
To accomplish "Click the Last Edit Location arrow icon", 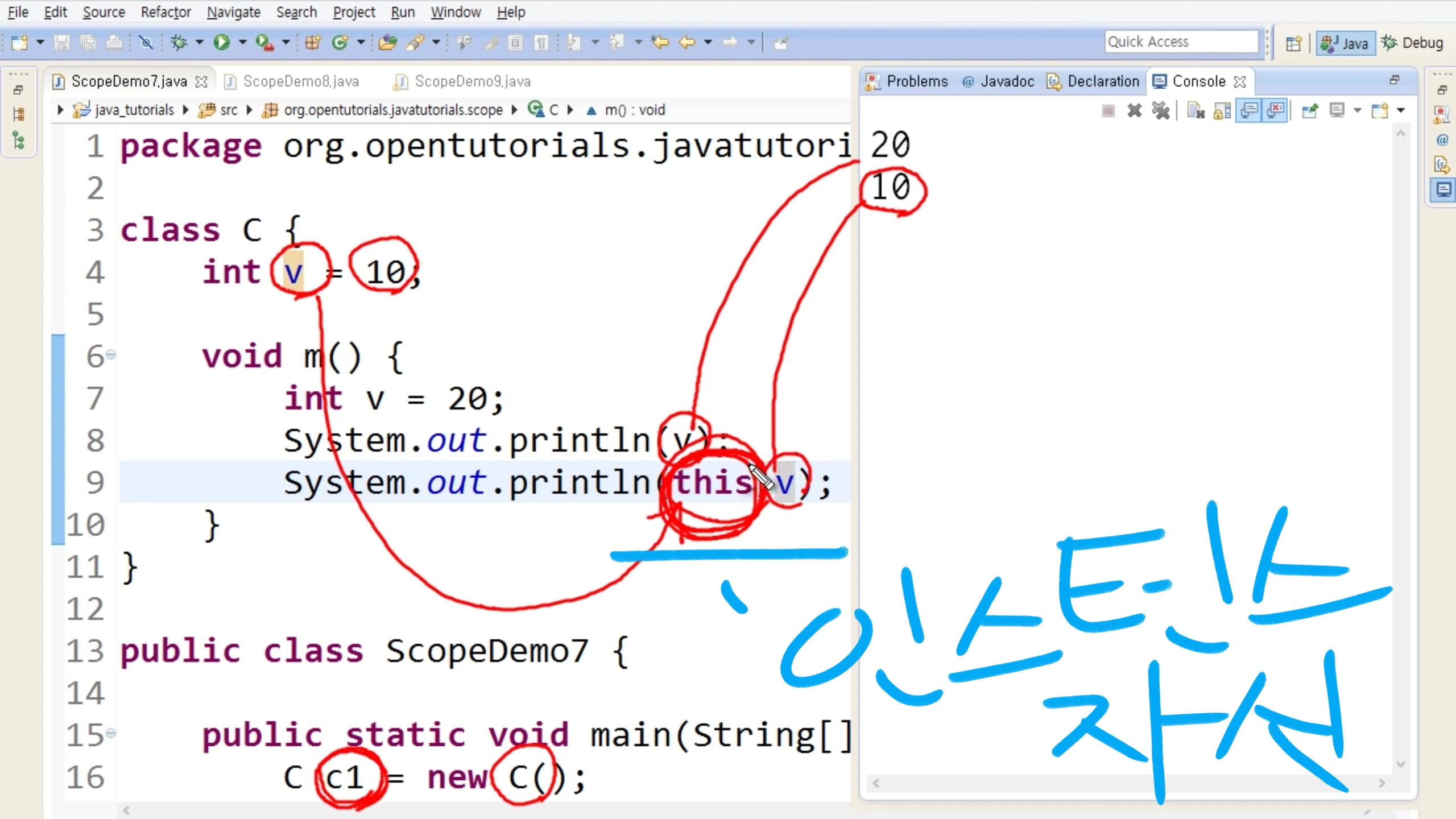I will pos(660,42).
